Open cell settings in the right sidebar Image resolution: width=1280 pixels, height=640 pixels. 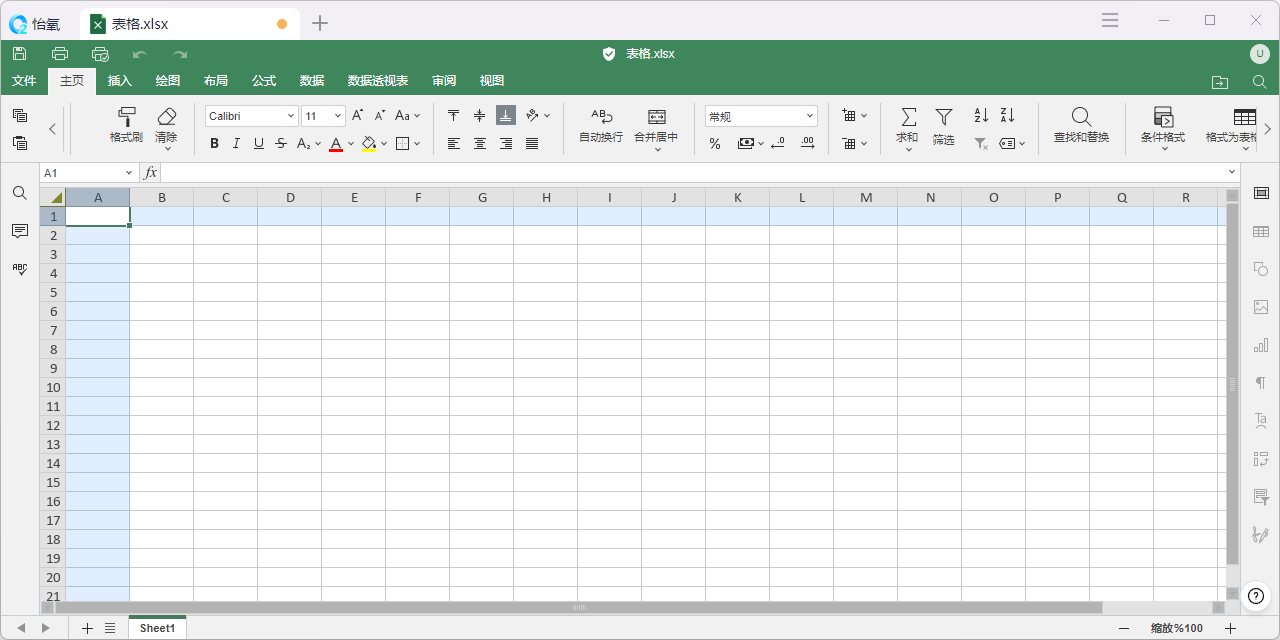click(x=1261, y=193)
